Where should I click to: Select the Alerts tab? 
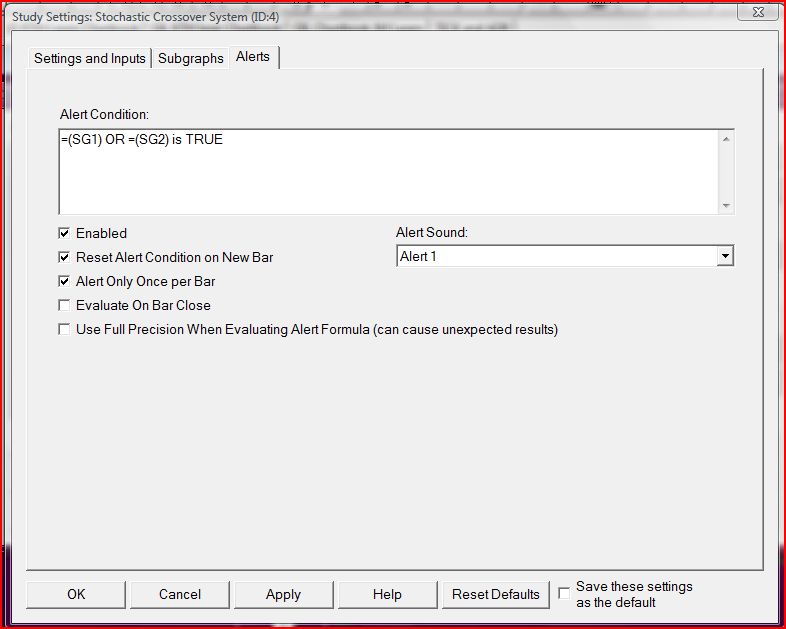tap(253, 57)
